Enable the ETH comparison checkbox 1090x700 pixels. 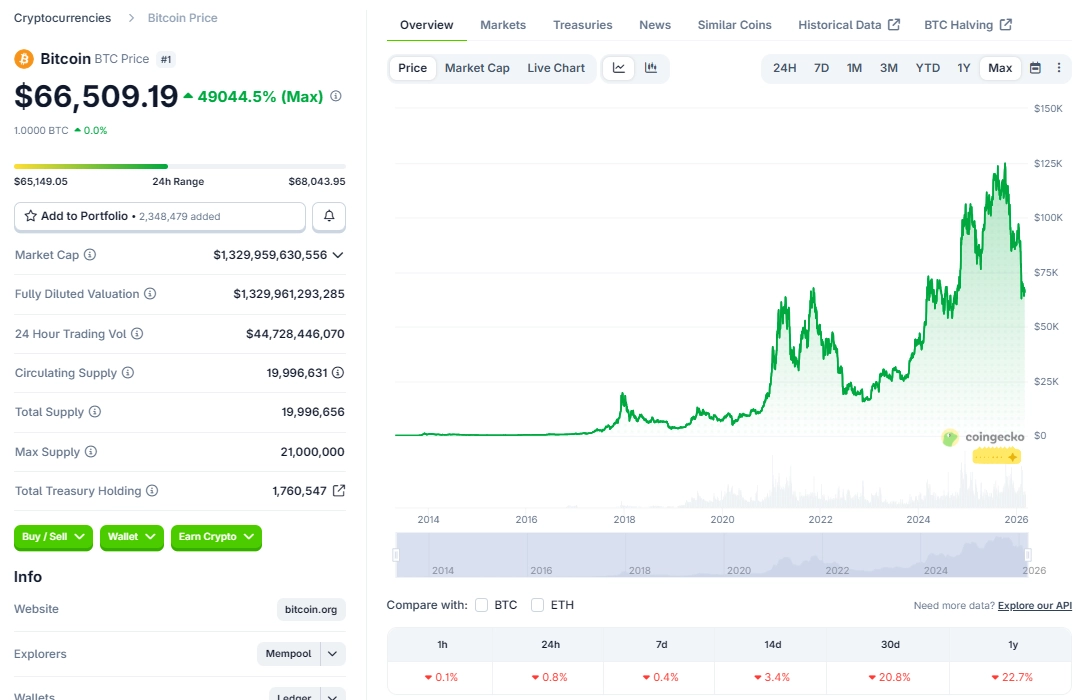537,604
